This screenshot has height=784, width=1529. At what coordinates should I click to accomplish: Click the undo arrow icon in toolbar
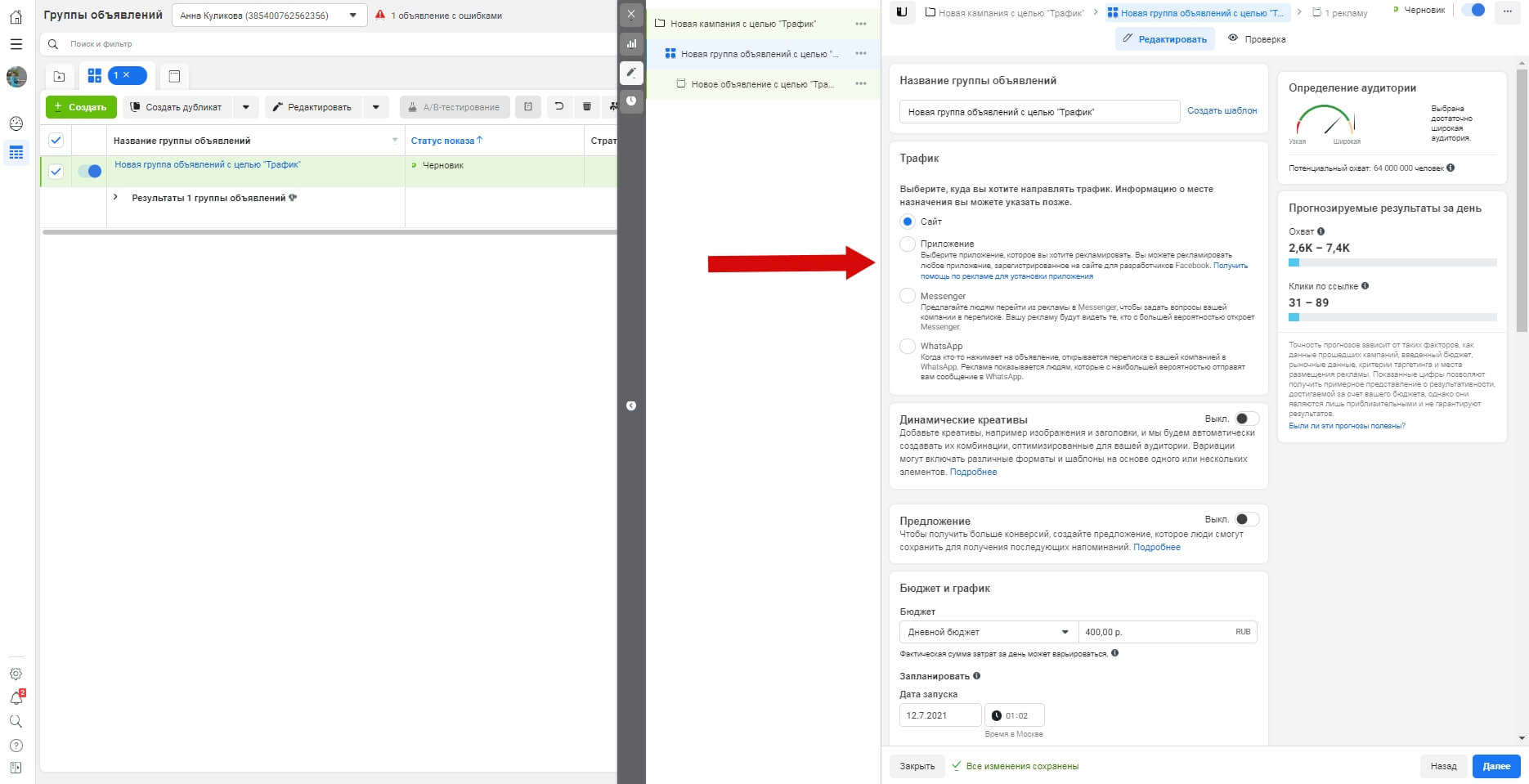(559, 107)
